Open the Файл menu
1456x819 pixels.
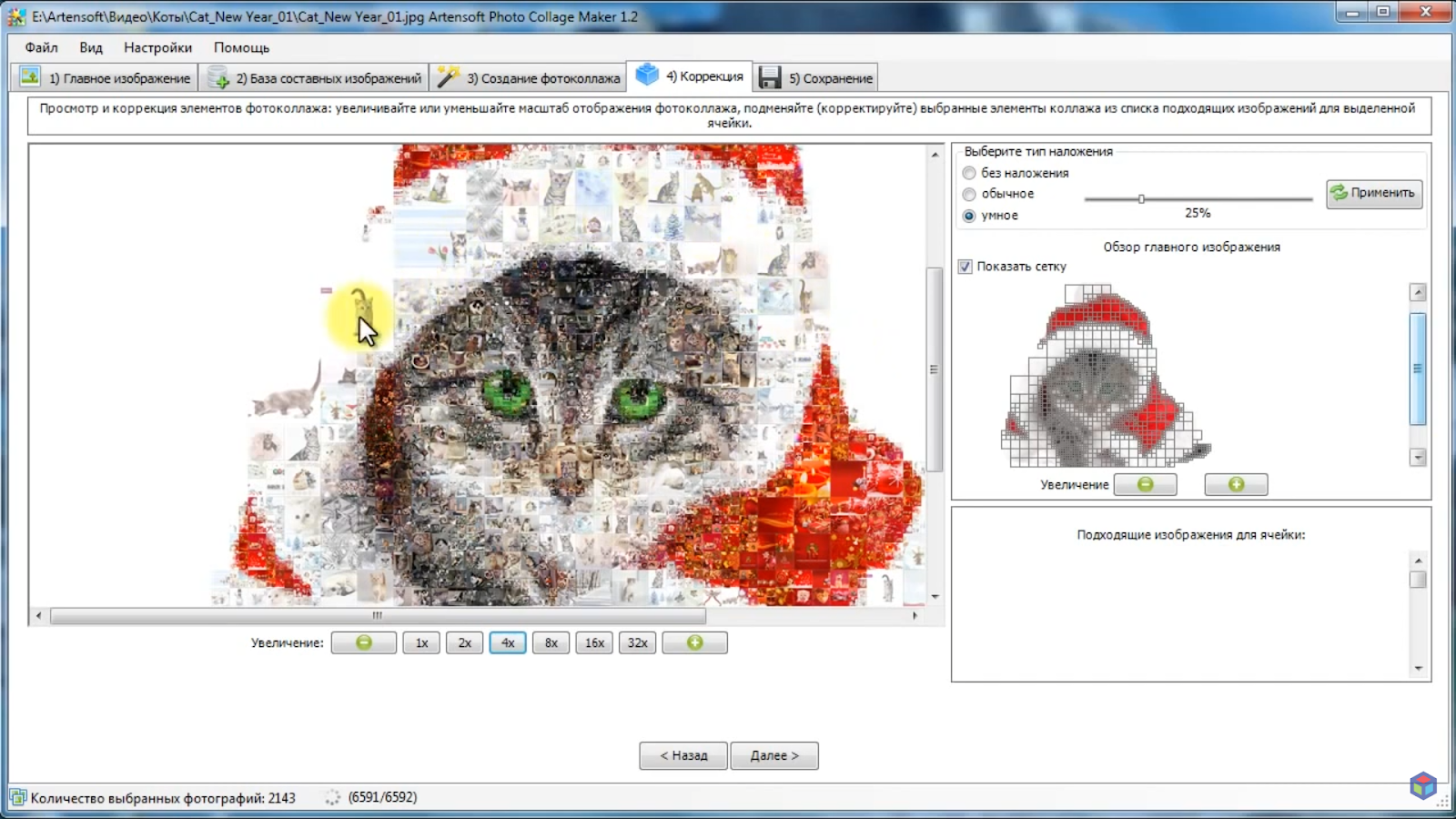[x=41, y=47]
